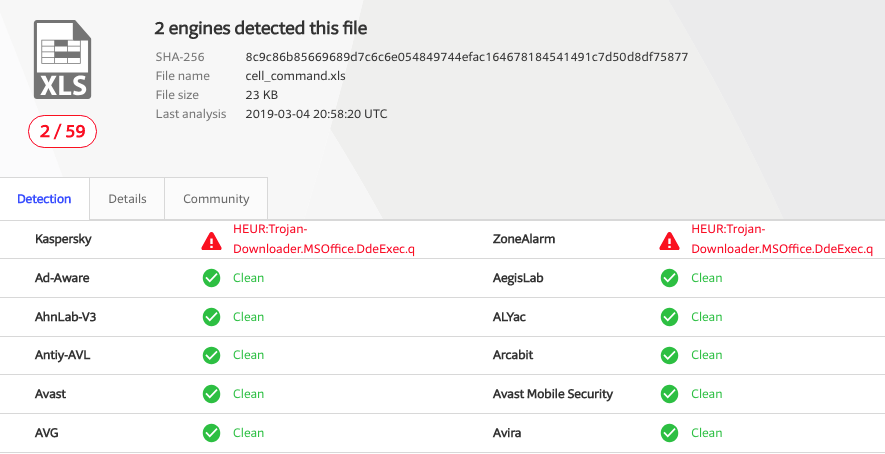Screen dimensions: 885x454
Task: Click the ZoneAlarm HEUR:Trojan-Downloader detection name
Action: [781, 240]
